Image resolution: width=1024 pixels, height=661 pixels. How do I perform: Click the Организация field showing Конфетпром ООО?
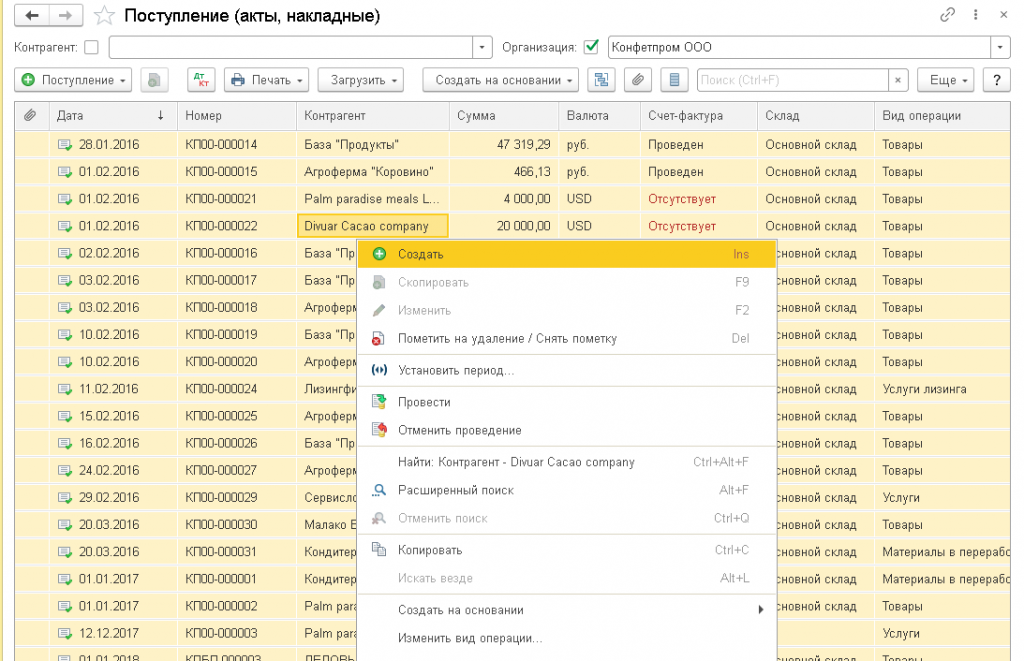coord(799,47)
